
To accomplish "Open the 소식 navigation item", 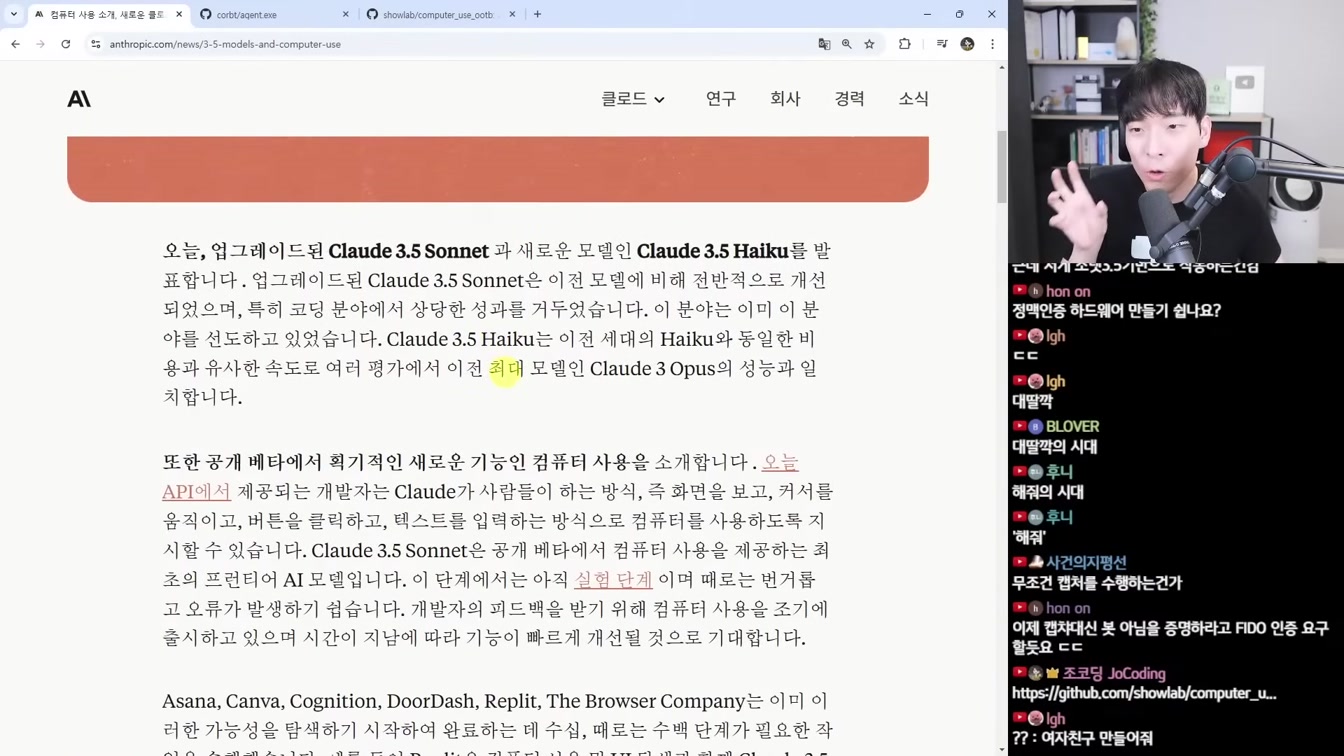I will 913,98.
